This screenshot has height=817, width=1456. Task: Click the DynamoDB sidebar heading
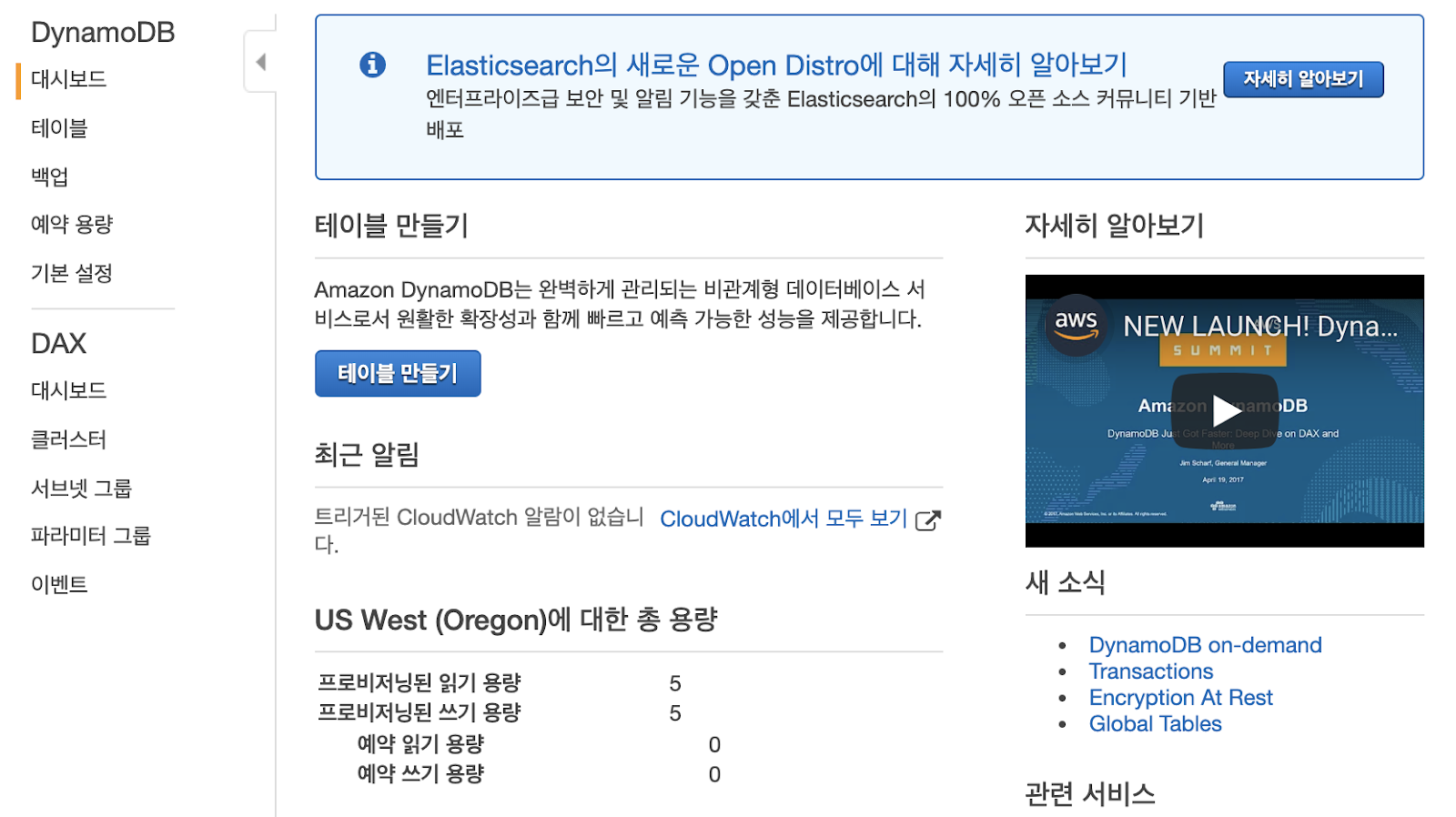pyautogui.click(x=103, y=33)
